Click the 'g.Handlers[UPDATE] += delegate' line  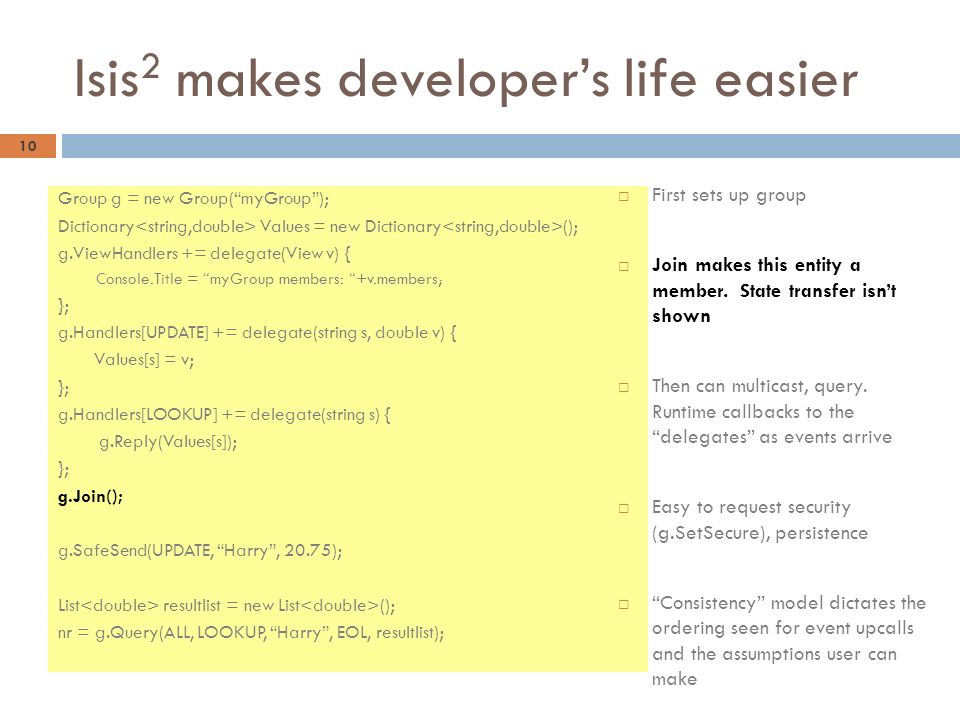257,333
